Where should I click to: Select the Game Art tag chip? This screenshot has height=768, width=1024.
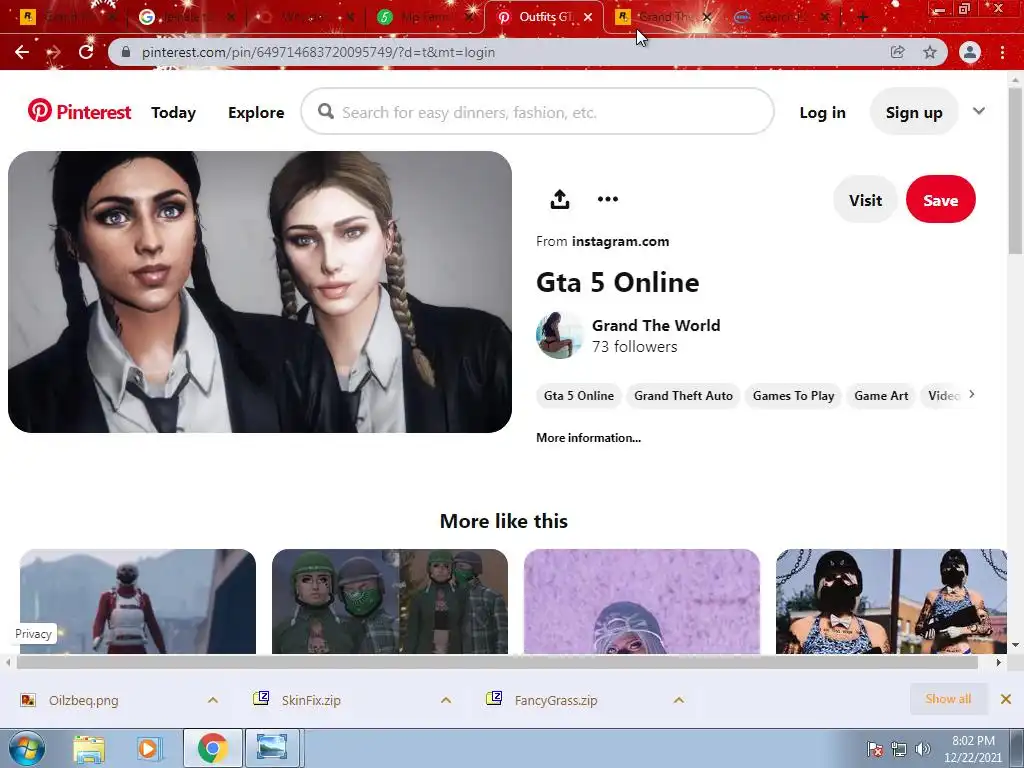click(x=881, y=396)
